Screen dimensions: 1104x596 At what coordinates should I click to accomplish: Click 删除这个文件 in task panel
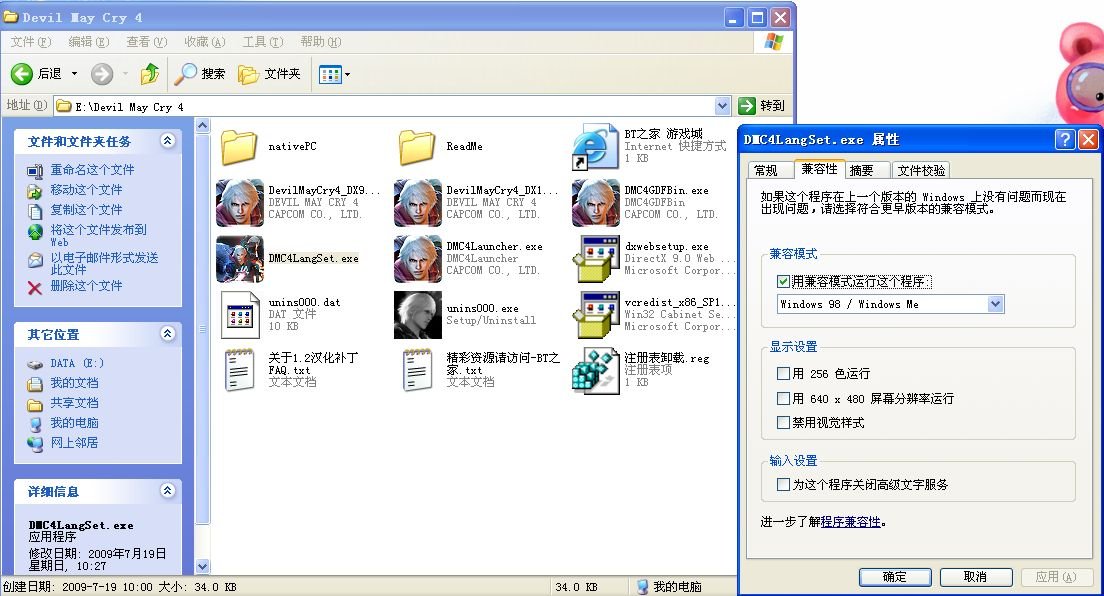86,286
